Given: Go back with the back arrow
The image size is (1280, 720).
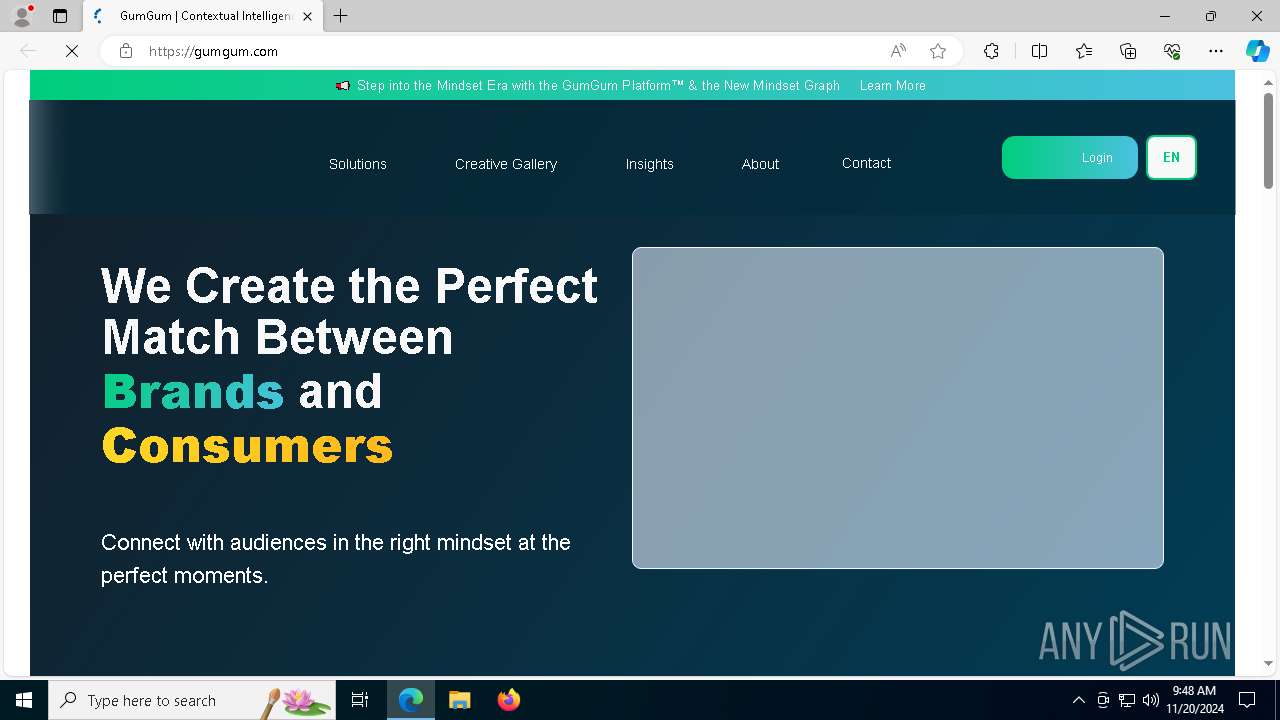Looking at the screenshot, I should pos(28,51).
